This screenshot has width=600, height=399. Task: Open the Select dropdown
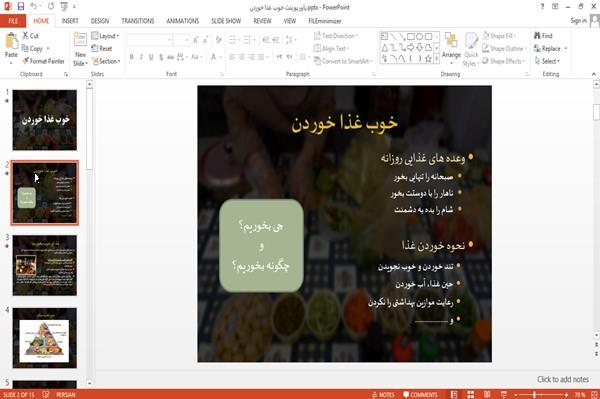[x=547, y=61]
